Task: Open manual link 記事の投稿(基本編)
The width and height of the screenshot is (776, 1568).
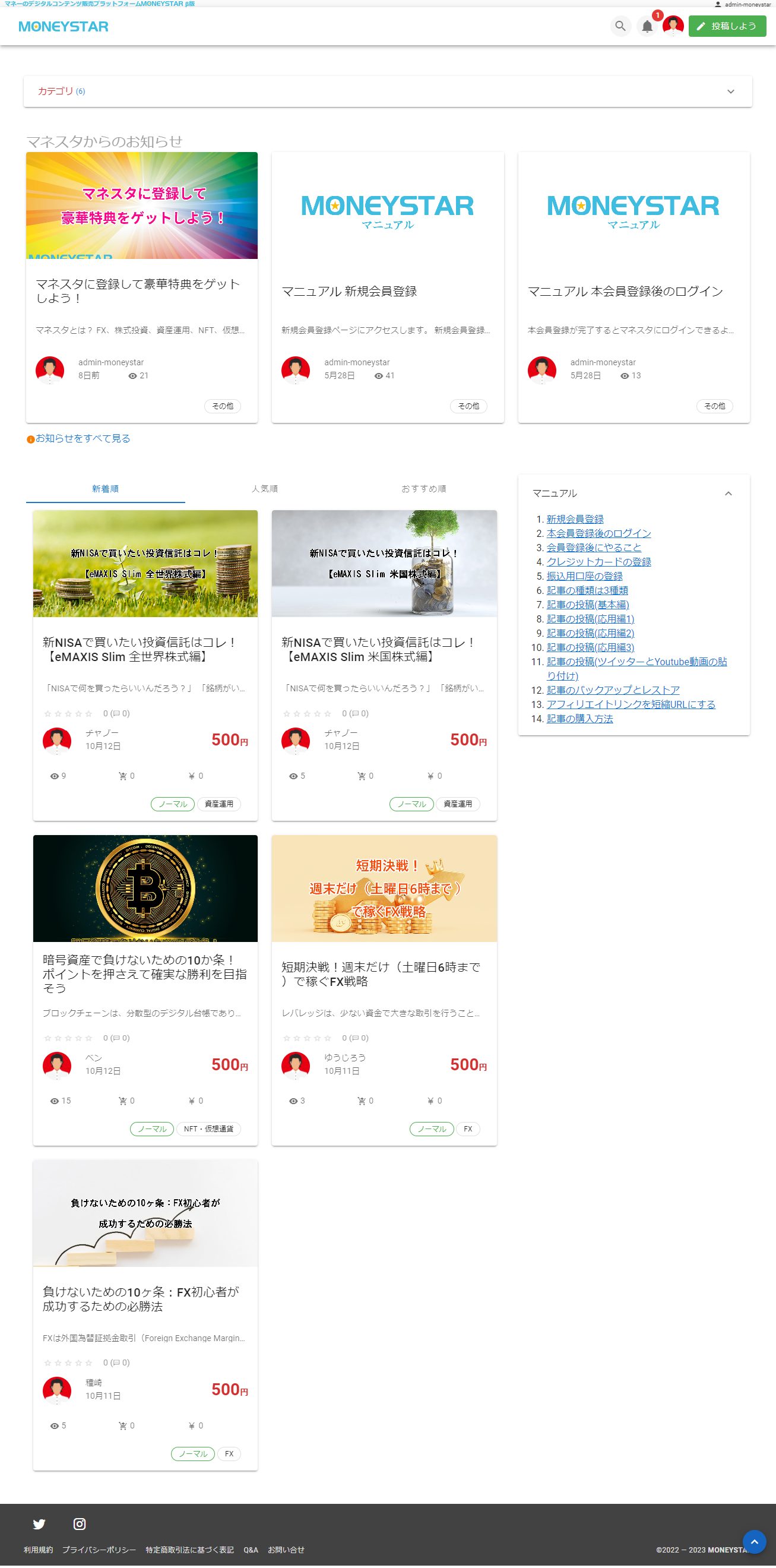Action: tap(588, 605)
